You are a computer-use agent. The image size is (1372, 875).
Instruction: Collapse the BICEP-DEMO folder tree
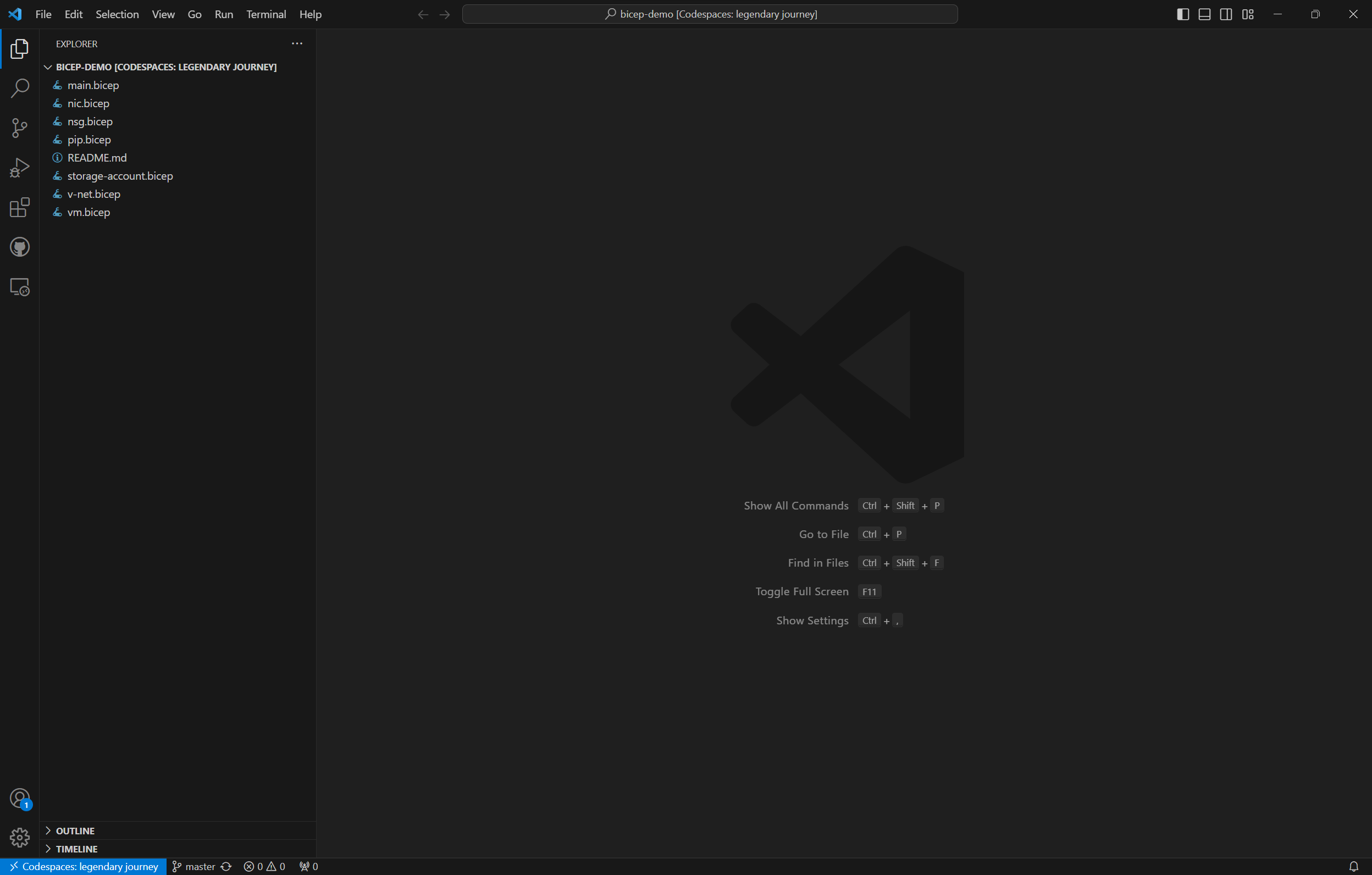click(165, 67)
